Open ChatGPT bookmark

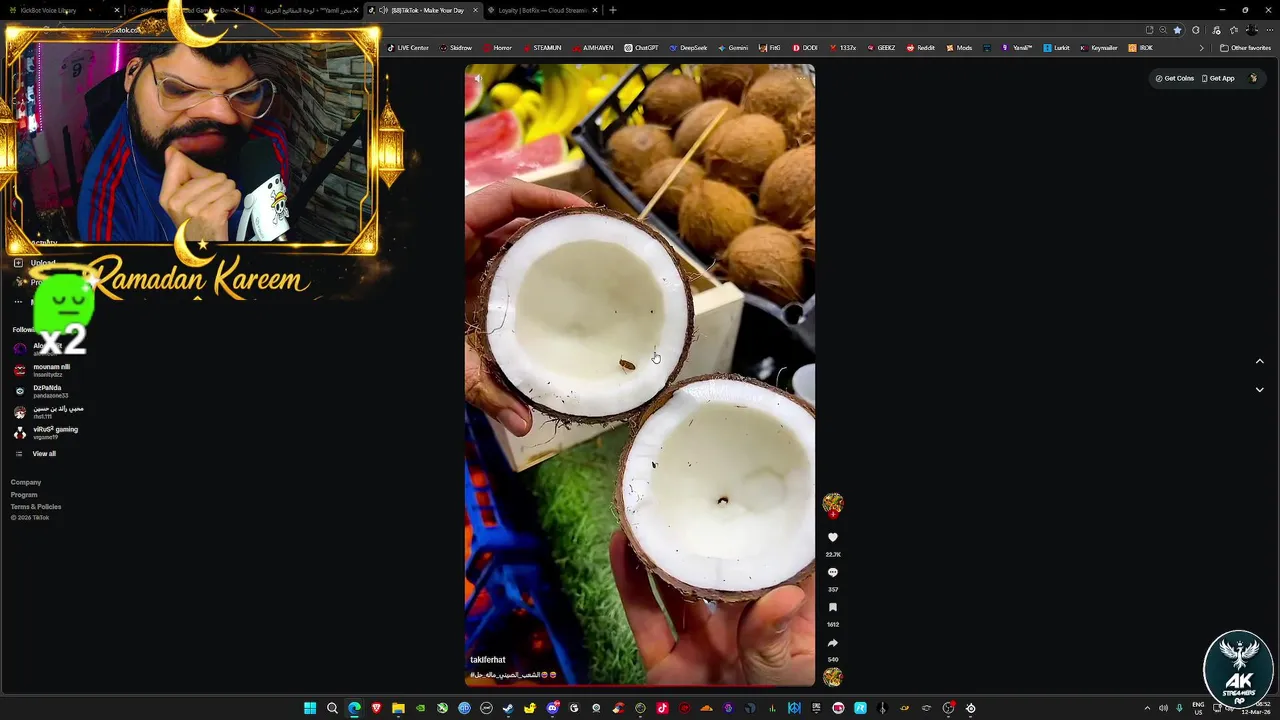coord(641,48)
